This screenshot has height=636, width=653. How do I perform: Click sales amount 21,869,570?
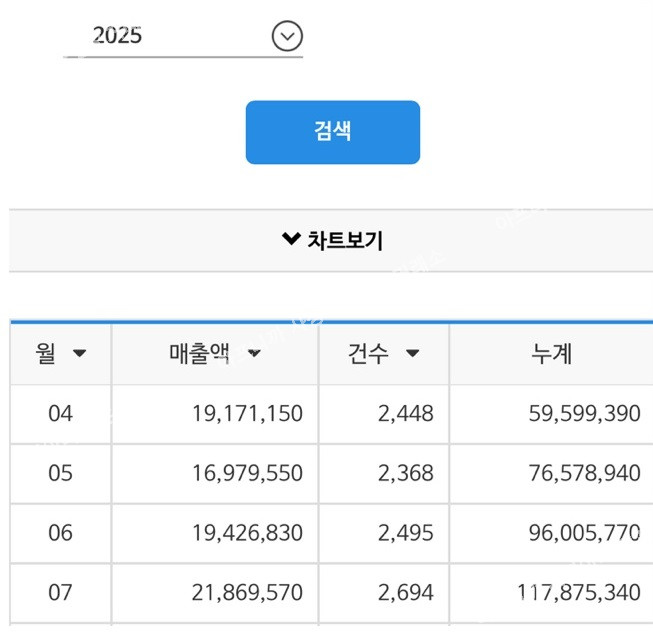tap(247, 593)
